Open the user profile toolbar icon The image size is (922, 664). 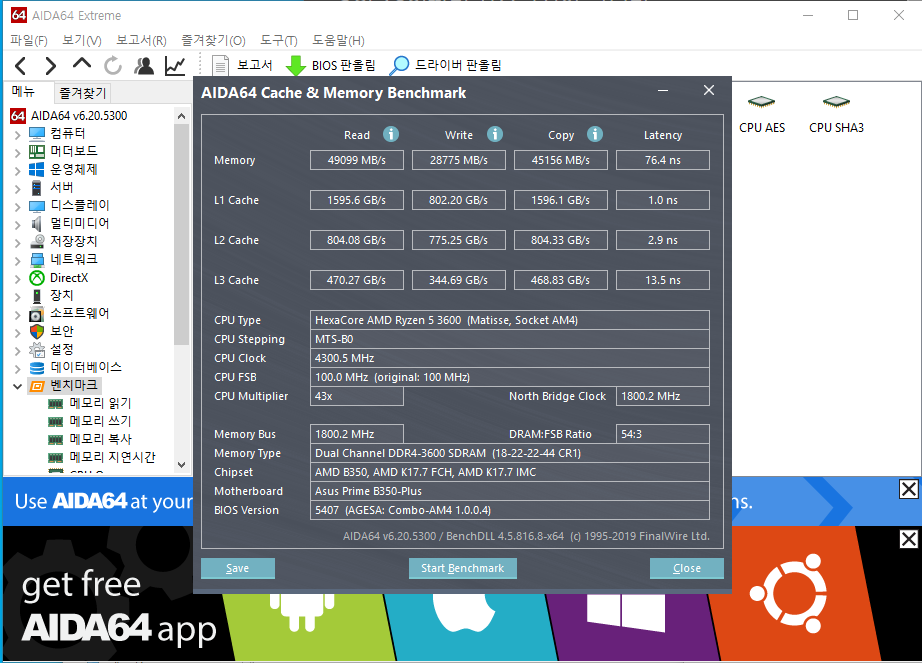(144, 66)
